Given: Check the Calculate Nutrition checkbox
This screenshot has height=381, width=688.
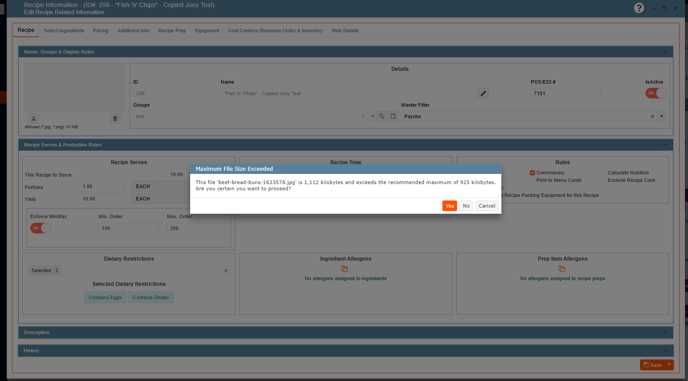Looking at the screenshot, I should (x=603, y=173).
